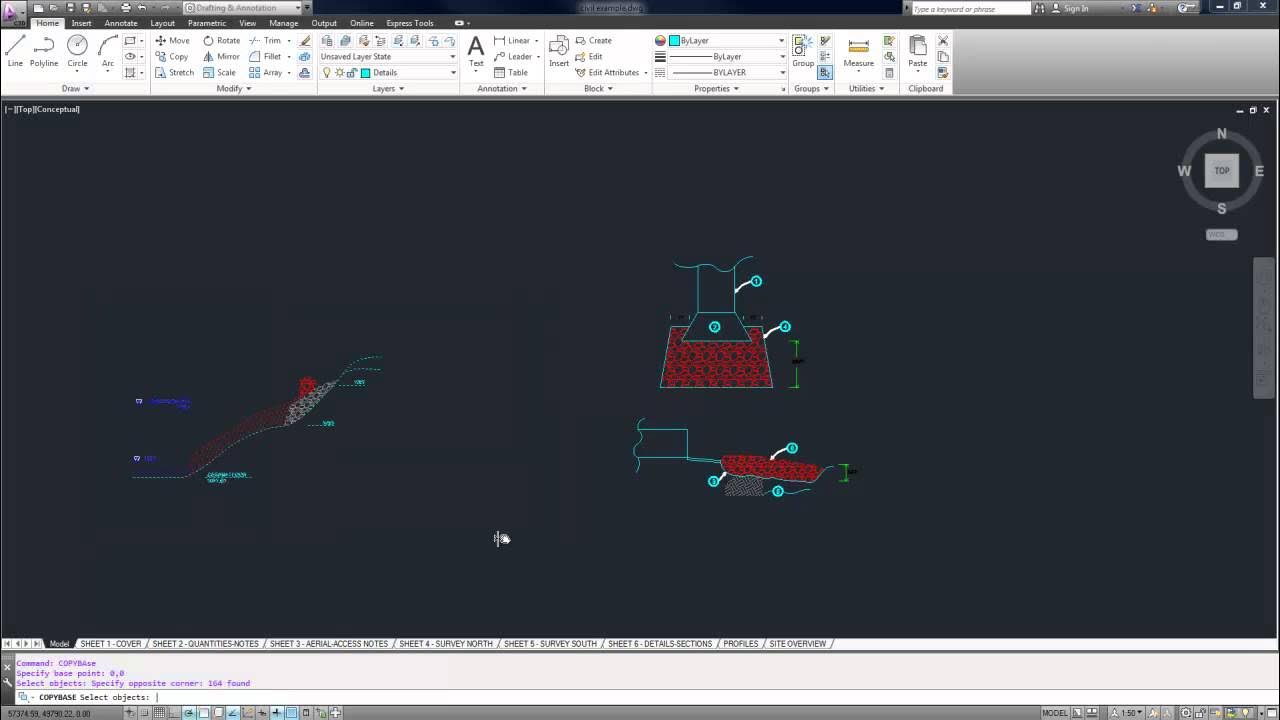Toggle Details layer freeze sun icon
The image size is (1280, 720).
(x=340, y=73)
